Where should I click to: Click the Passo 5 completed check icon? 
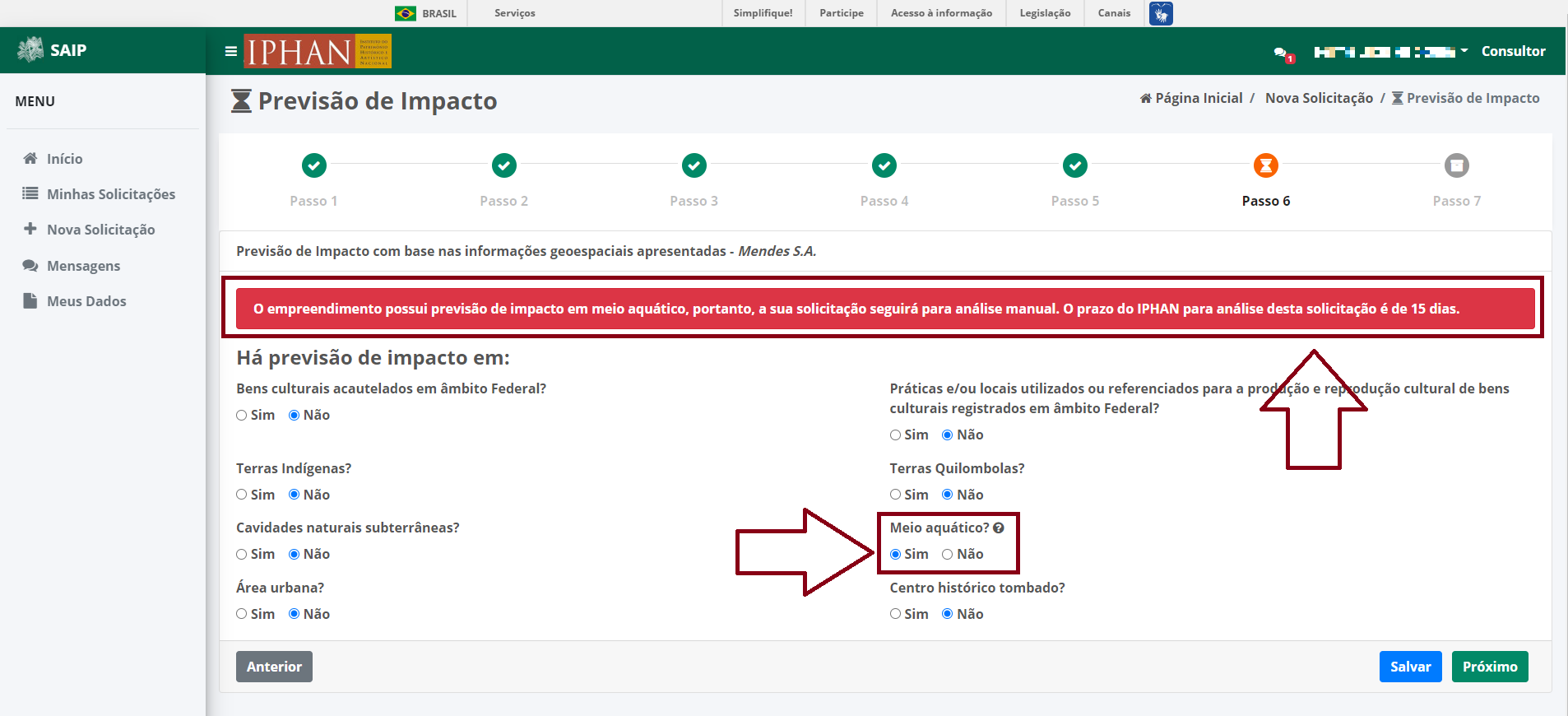pos(1075,165)
